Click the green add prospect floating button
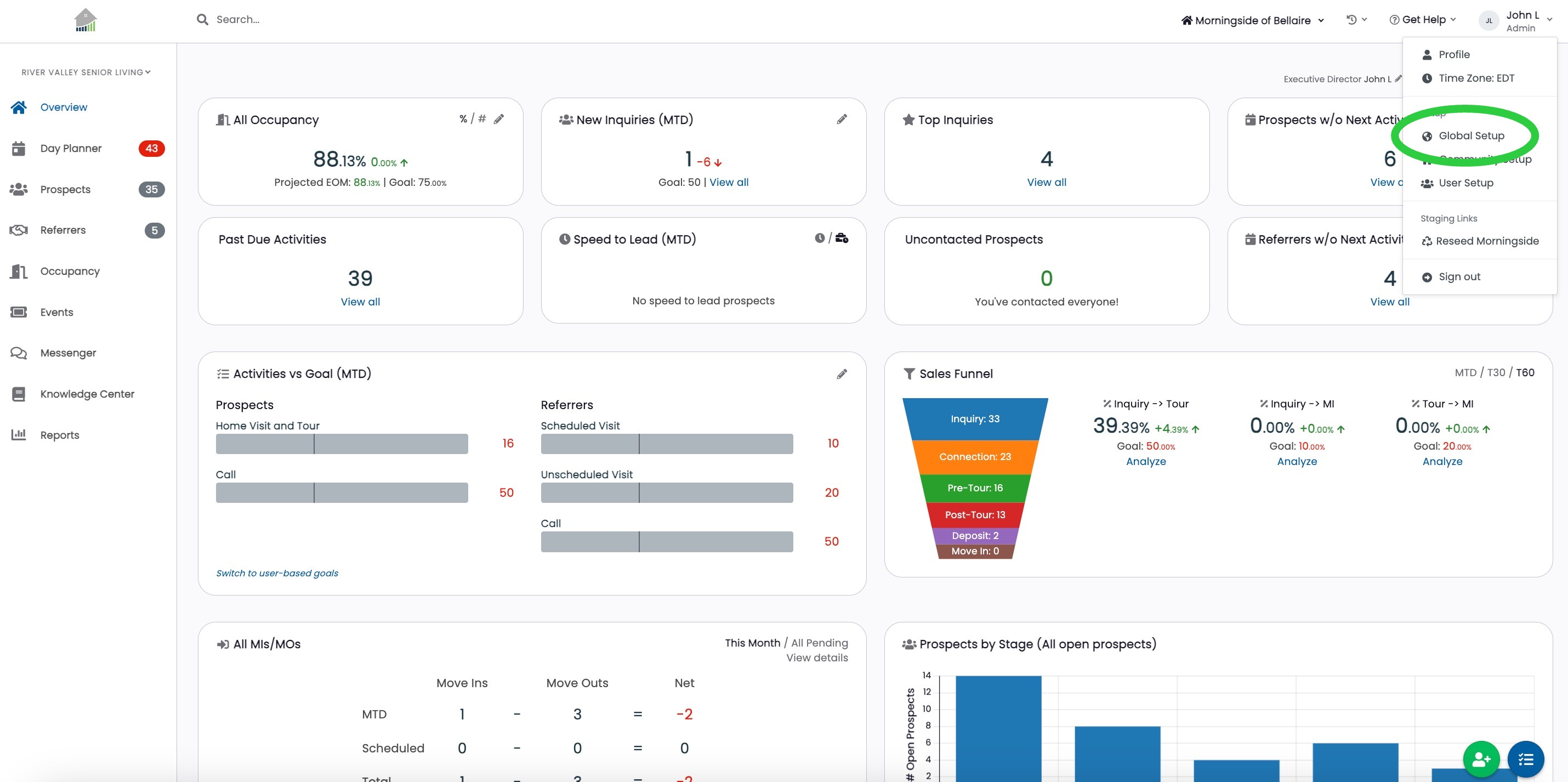 [1481, 759]
